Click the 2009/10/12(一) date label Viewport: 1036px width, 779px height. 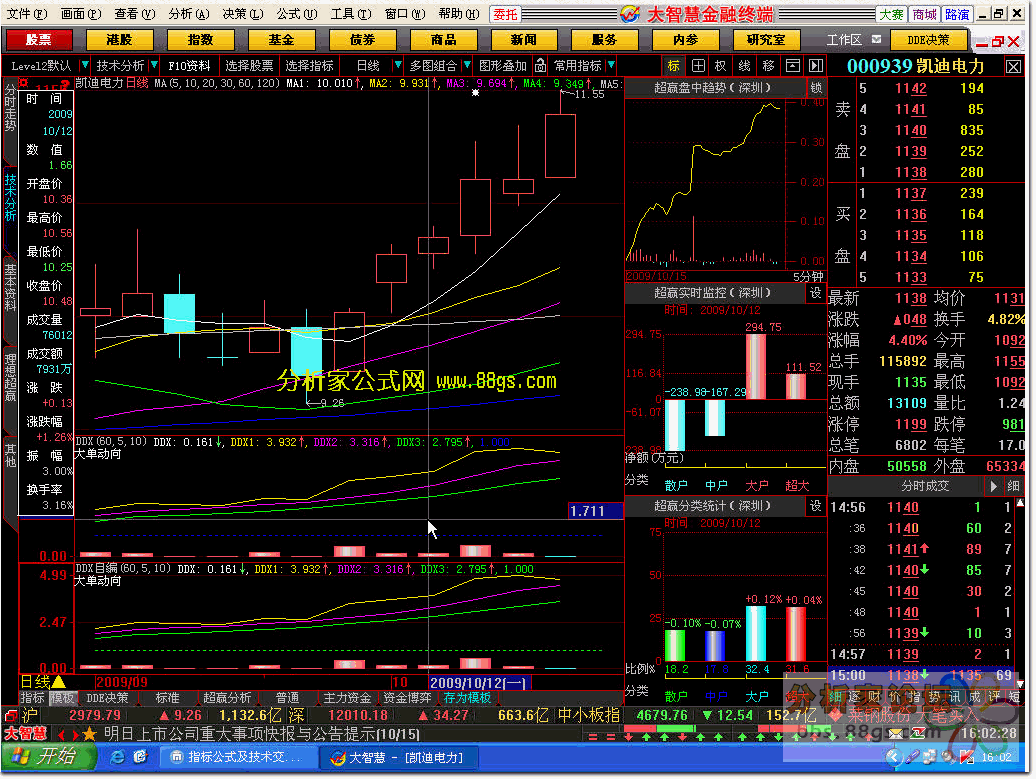point(478,683)
